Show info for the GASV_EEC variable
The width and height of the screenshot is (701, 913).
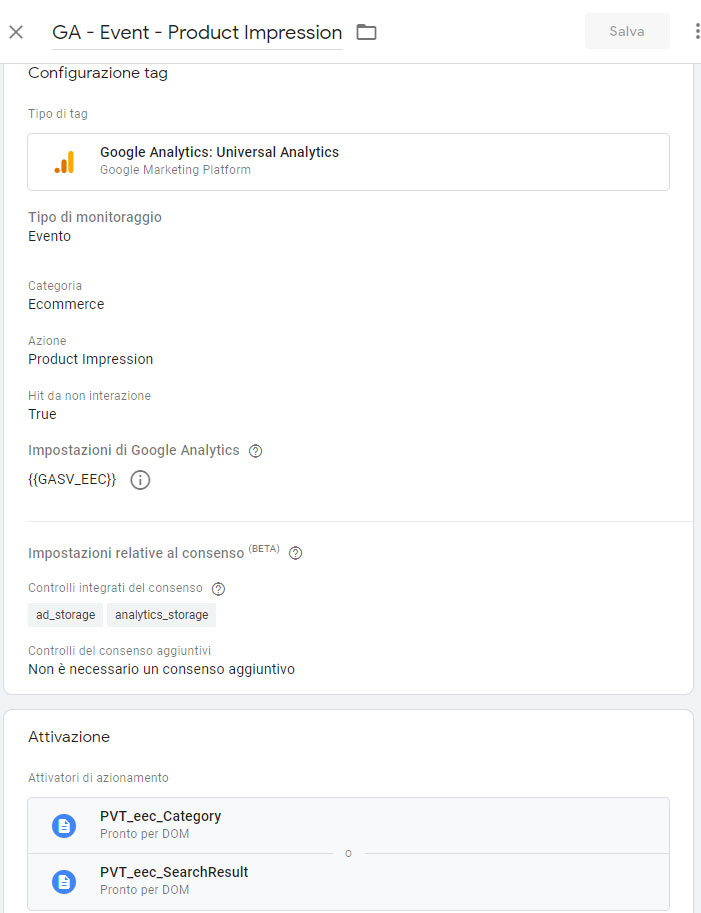pos(140,480)
